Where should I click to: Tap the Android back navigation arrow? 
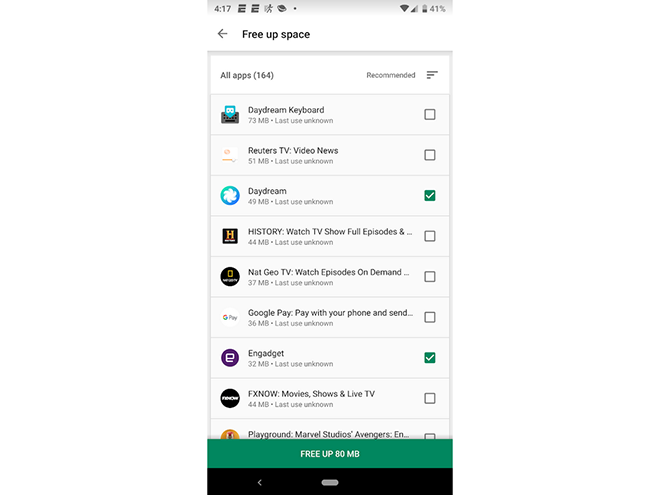(x=260, y=482)
